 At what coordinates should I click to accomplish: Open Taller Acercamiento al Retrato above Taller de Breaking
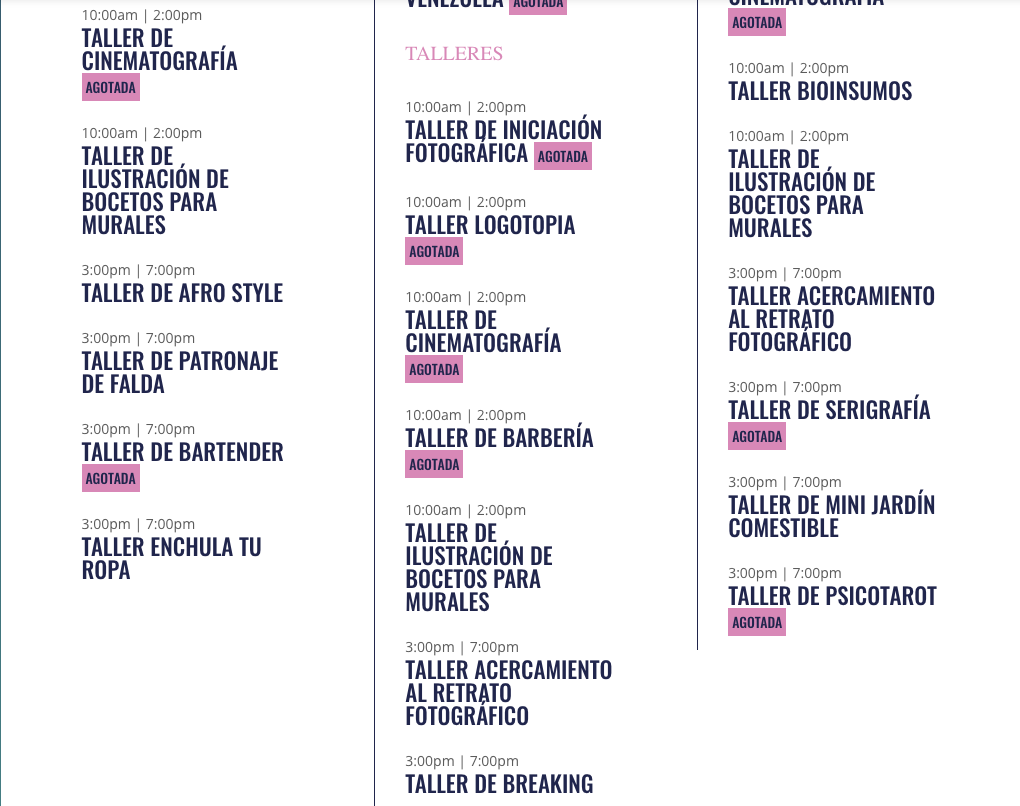tap(508, 692)
